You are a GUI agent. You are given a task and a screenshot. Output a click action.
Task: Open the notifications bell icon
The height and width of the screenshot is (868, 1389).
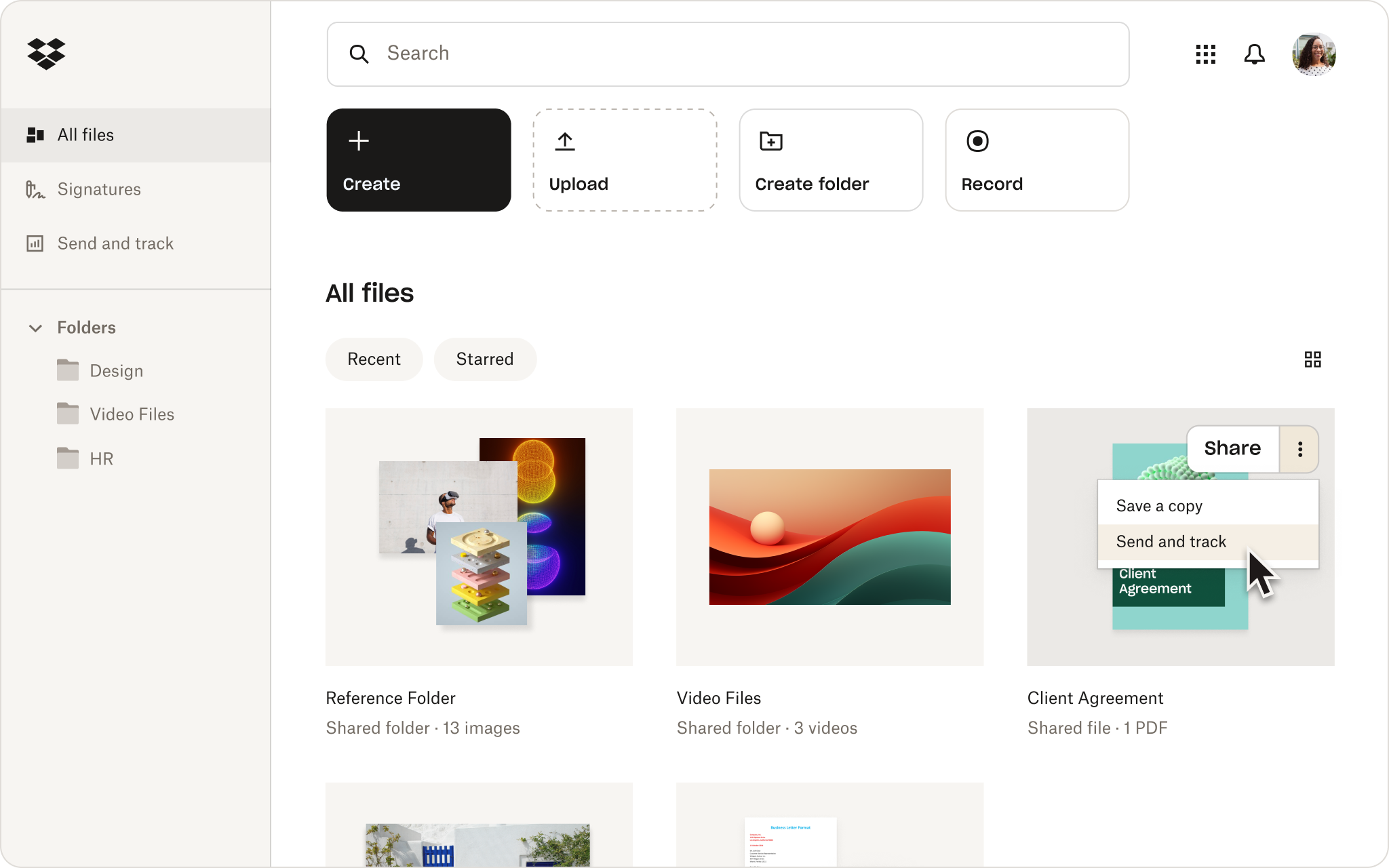click(x=1254, y=53)
